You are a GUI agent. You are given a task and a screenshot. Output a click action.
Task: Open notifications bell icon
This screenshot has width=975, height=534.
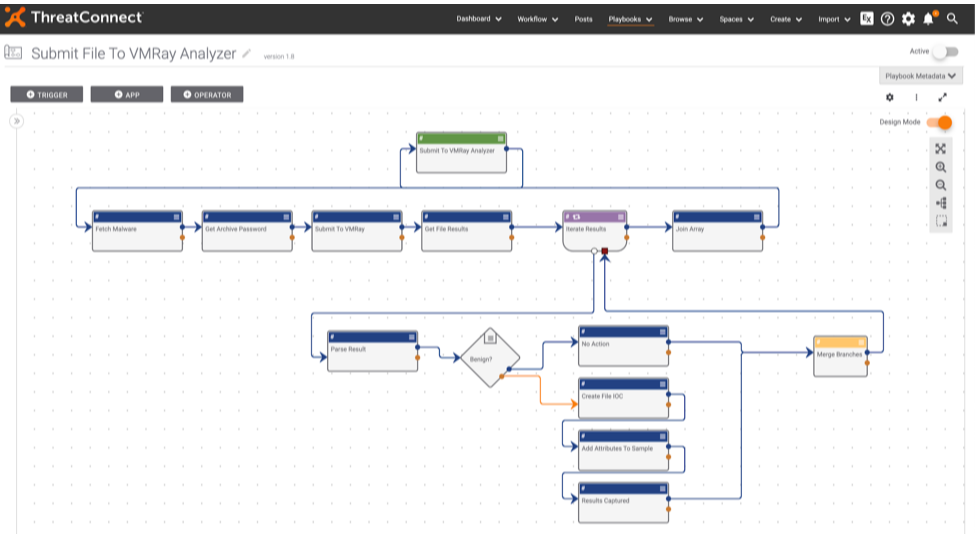click(929, 18)
